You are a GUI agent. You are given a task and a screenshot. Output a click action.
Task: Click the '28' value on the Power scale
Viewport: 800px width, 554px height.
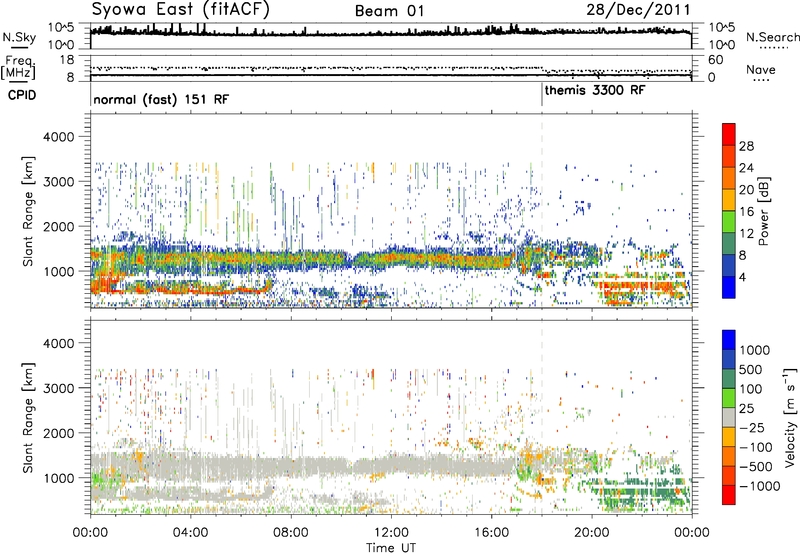(746, 146)
